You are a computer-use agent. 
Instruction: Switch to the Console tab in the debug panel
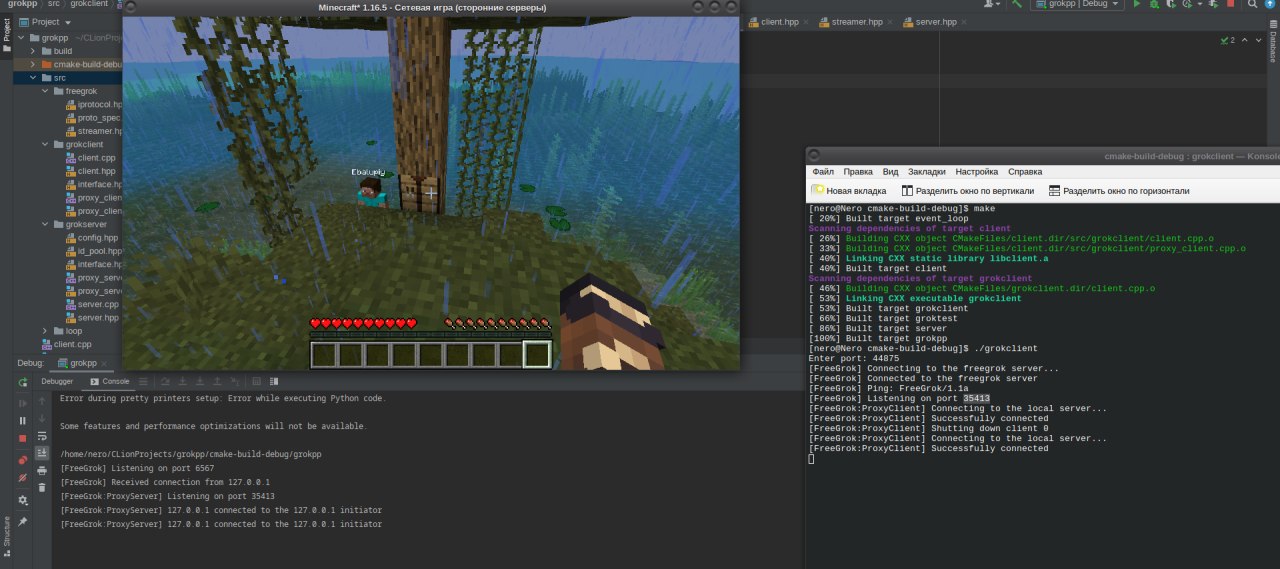click(109, 381)
